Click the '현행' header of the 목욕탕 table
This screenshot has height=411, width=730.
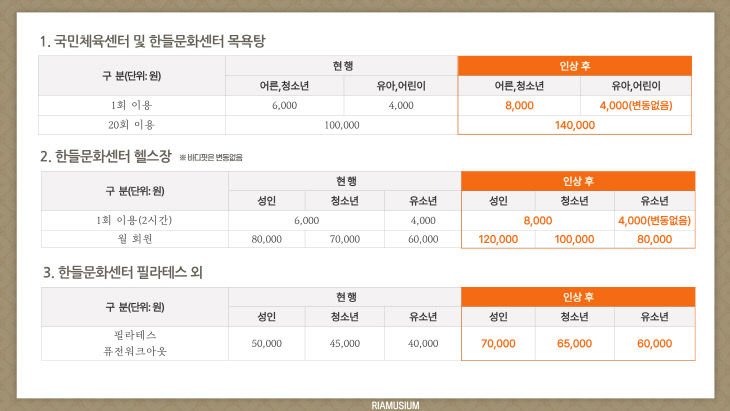(x=342, y=65)
